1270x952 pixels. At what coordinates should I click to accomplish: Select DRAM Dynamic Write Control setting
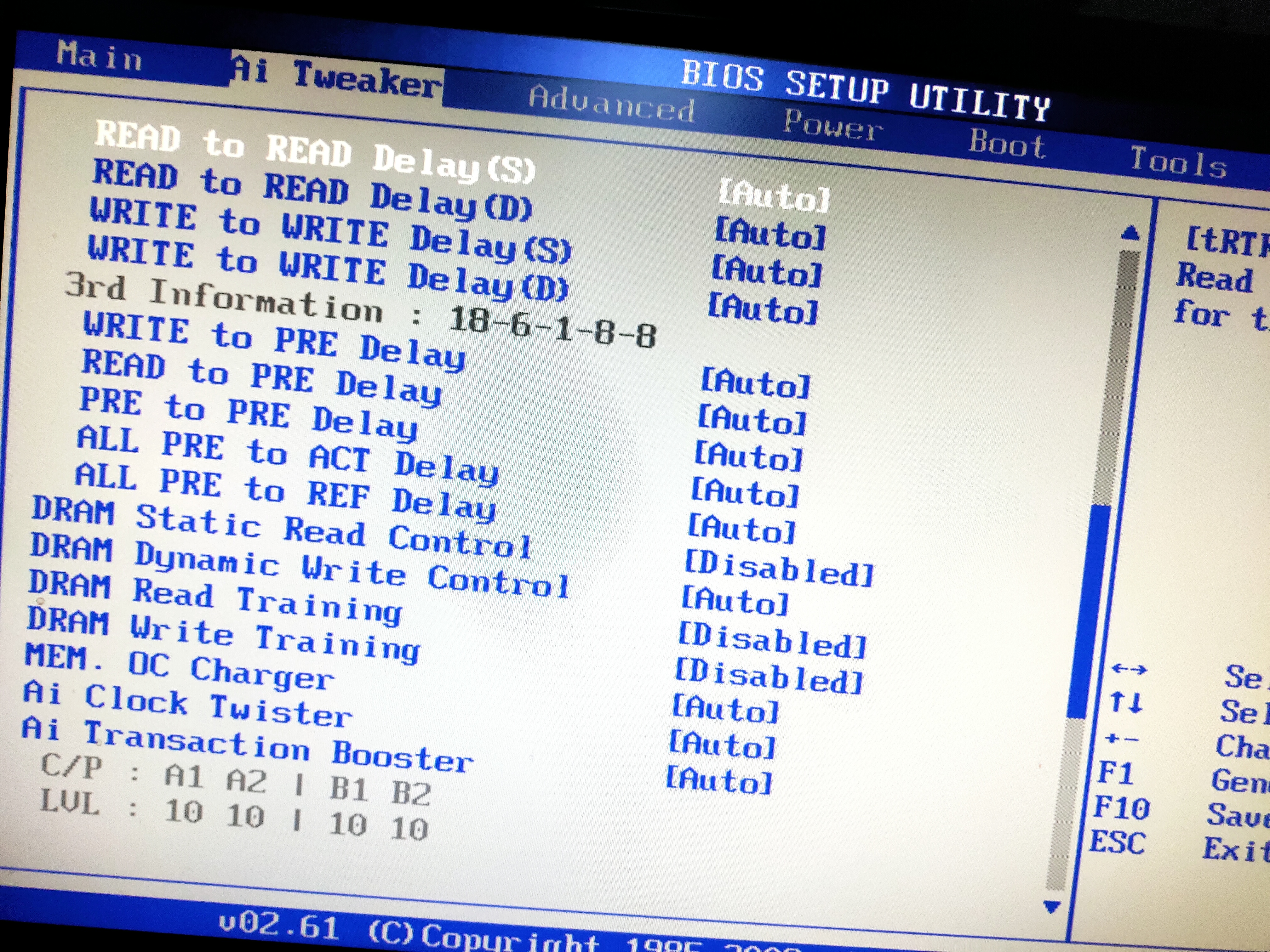299,565
